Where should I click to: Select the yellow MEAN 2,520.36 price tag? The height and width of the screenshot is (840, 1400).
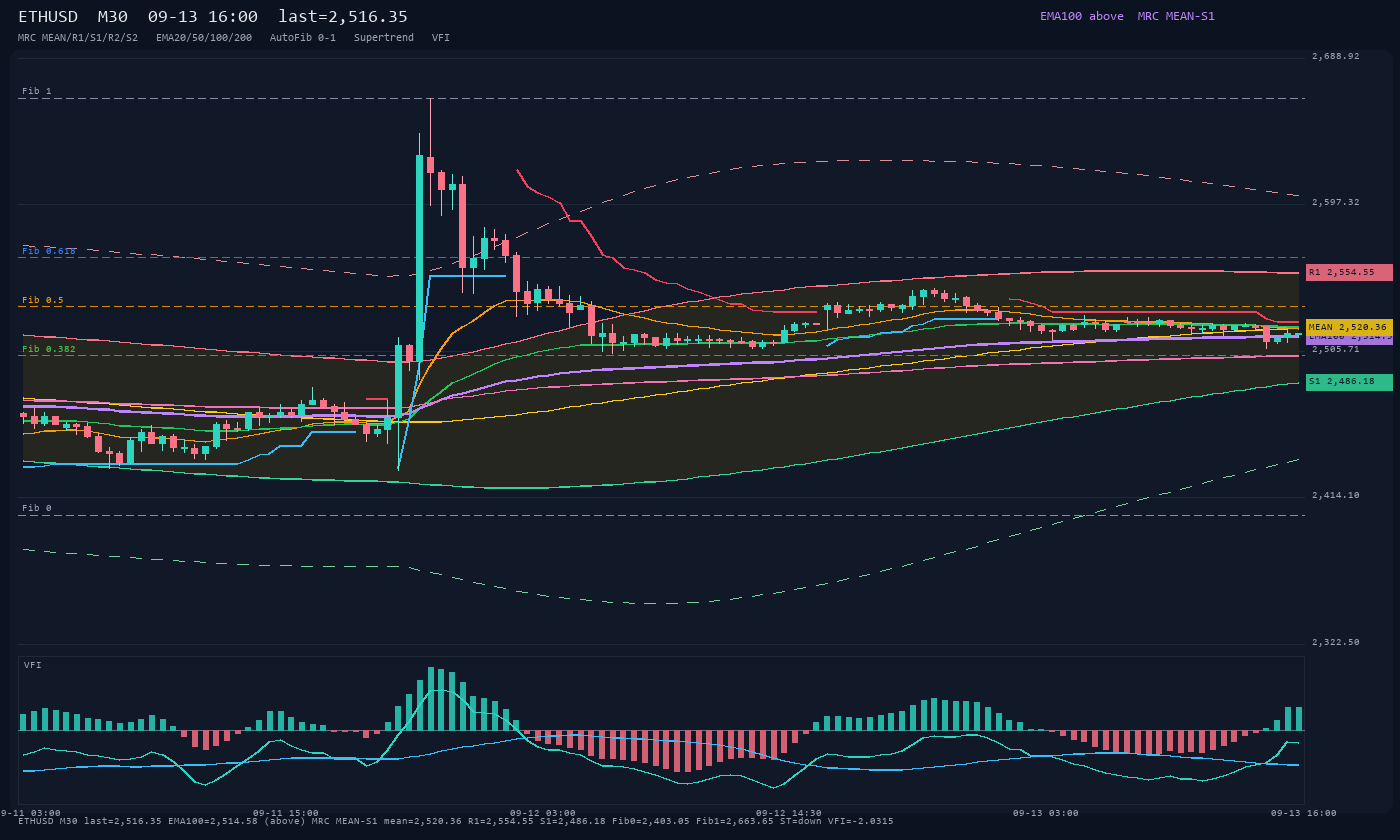click(x=1349, y=327)
